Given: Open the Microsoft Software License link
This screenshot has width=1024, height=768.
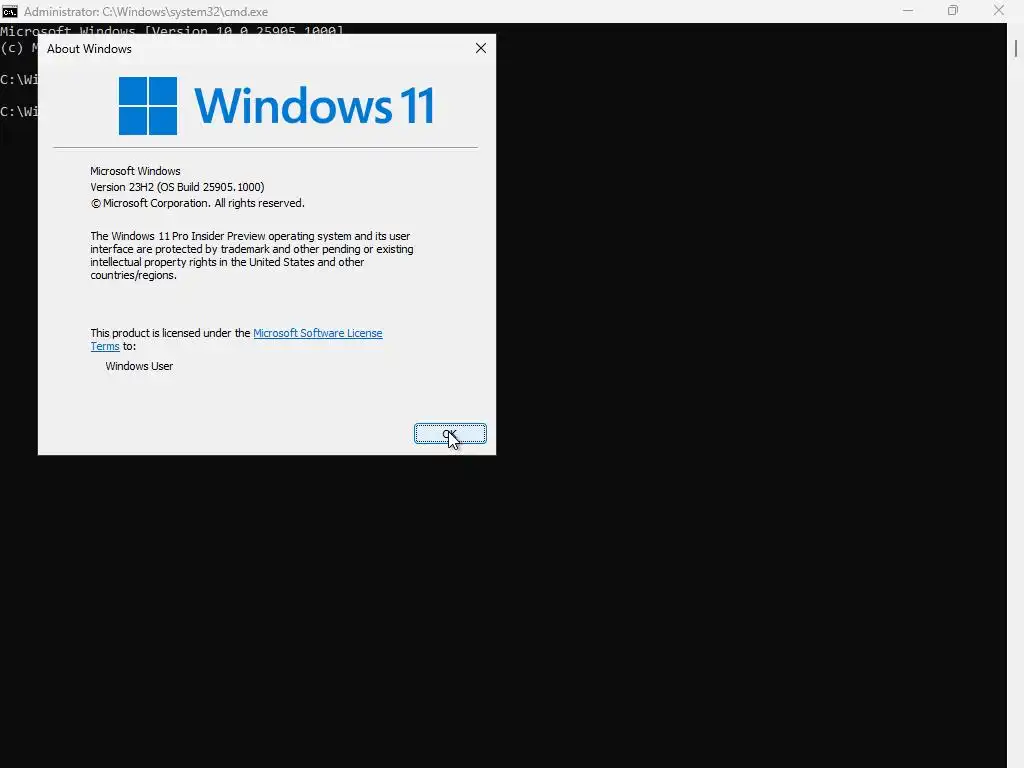Looking at the screenshot, I should tap(317, 333).
